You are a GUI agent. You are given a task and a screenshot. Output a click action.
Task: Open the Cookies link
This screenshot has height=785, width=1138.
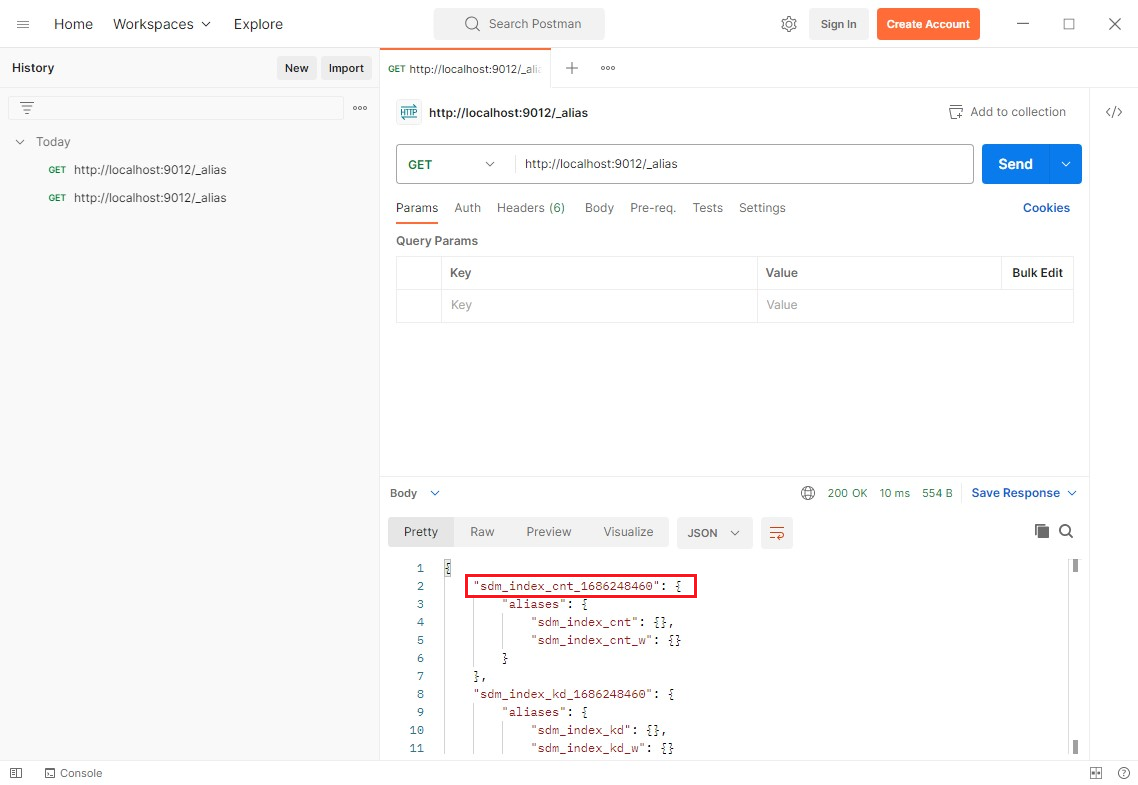pyautogui.click(x=1046, y=208)
